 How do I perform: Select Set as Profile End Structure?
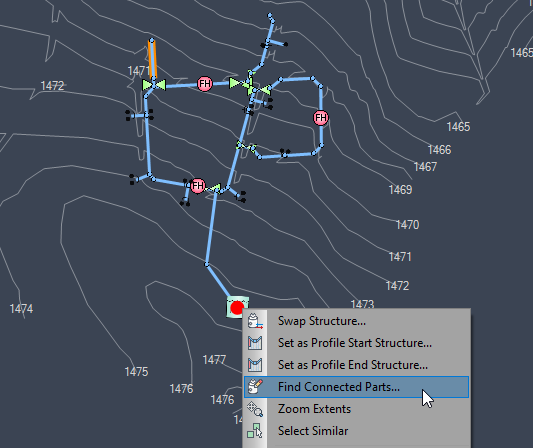(357, 365)
